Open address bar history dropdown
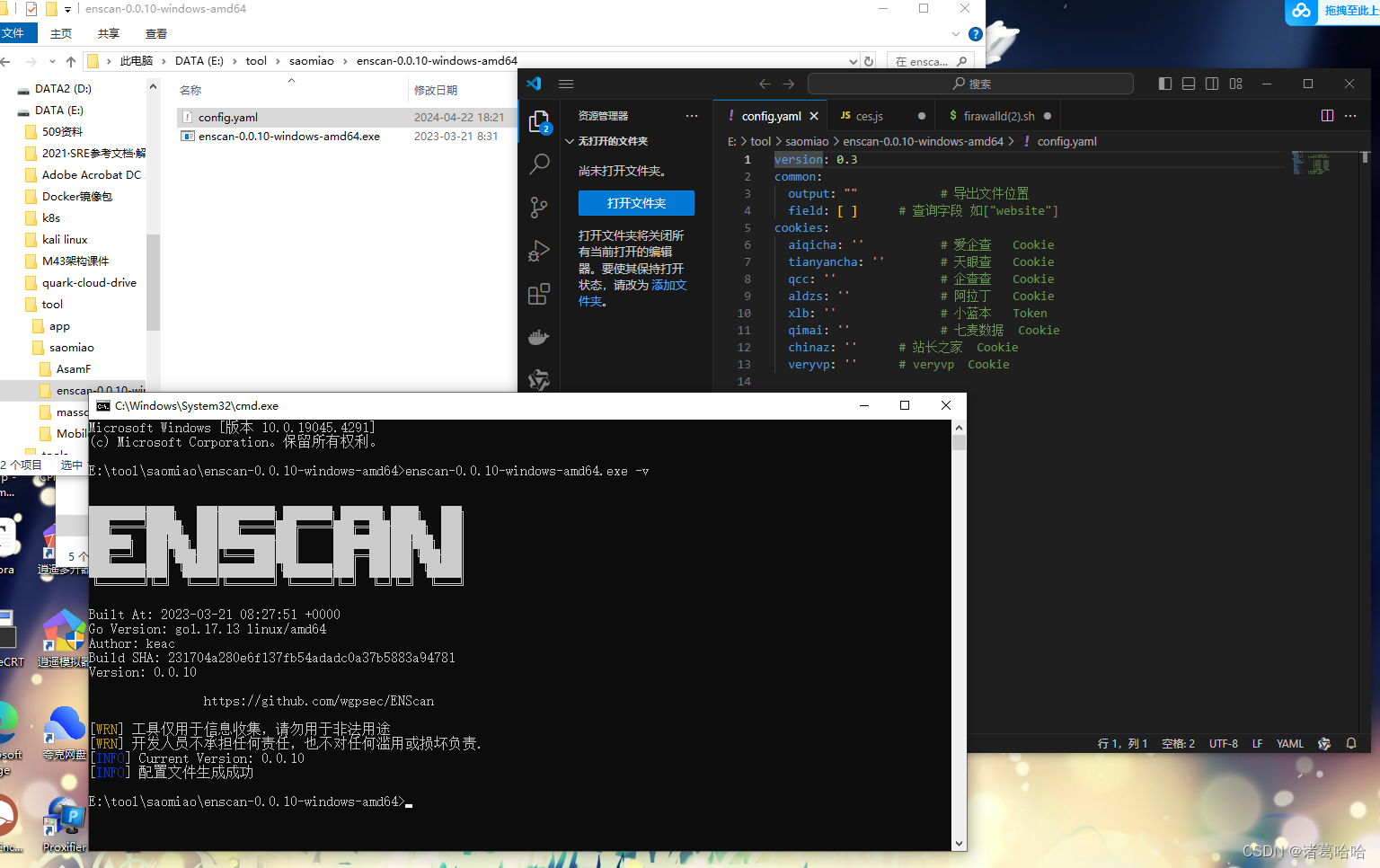The image size is (1380, 868). [853, 61]
